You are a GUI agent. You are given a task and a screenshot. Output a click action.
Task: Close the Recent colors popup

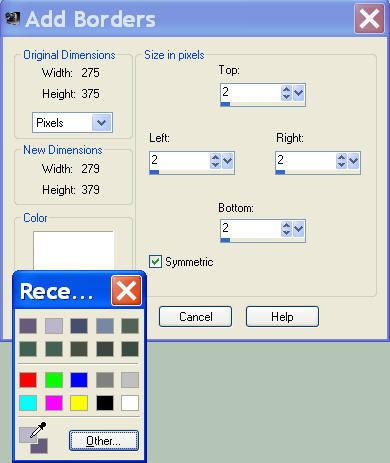tap(126, 291)
